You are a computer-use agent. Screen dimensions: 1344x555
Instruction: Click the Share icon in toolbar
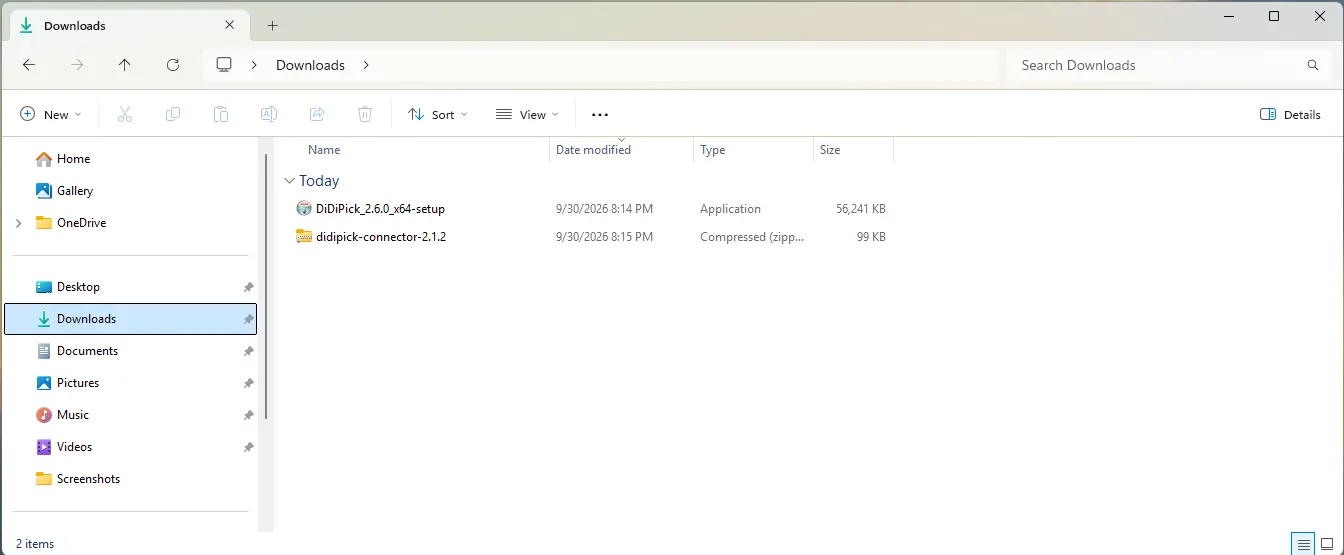(x=317, y=115)
